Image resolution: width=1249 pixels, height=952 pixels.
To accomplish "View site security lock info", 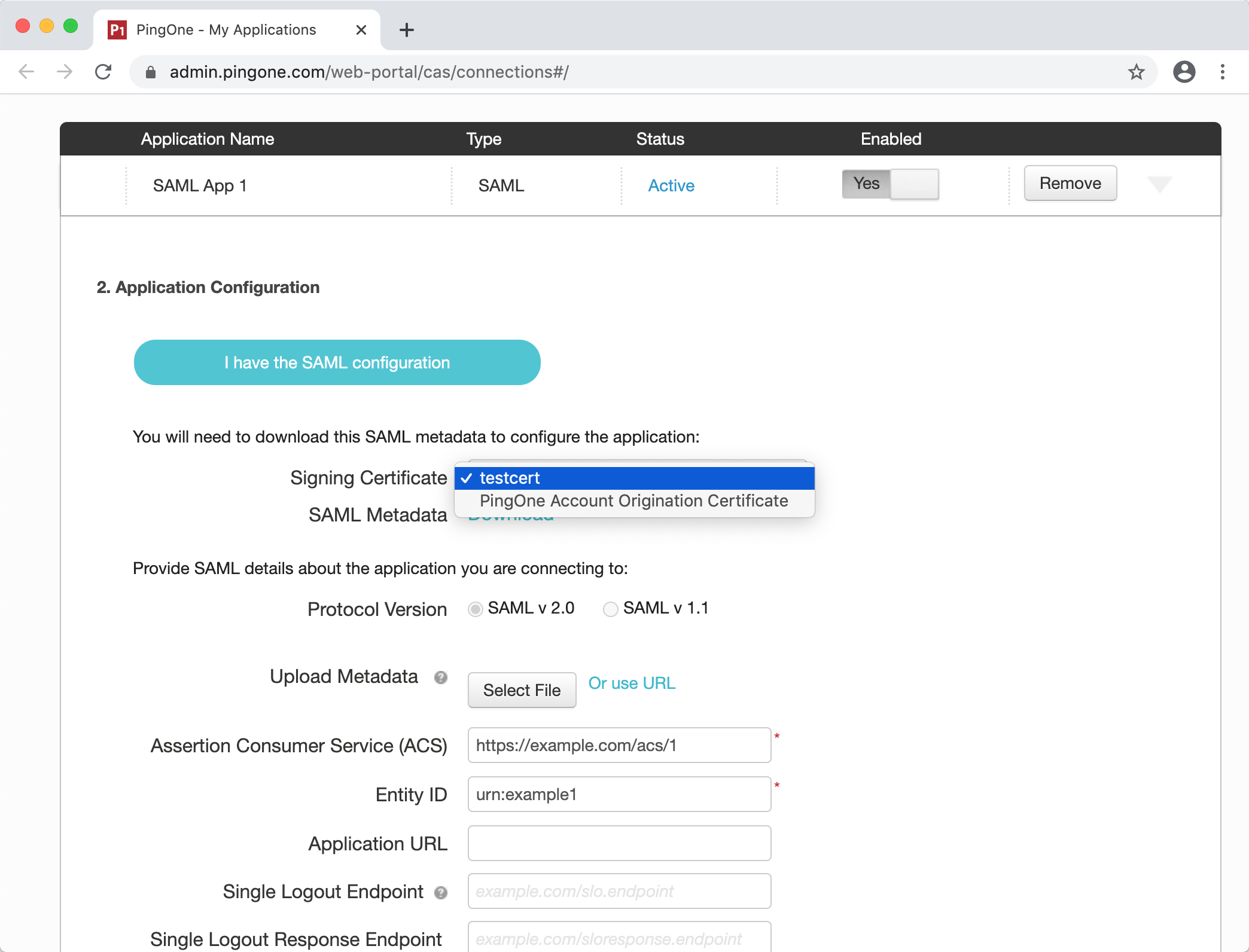I will coord(151,72).
